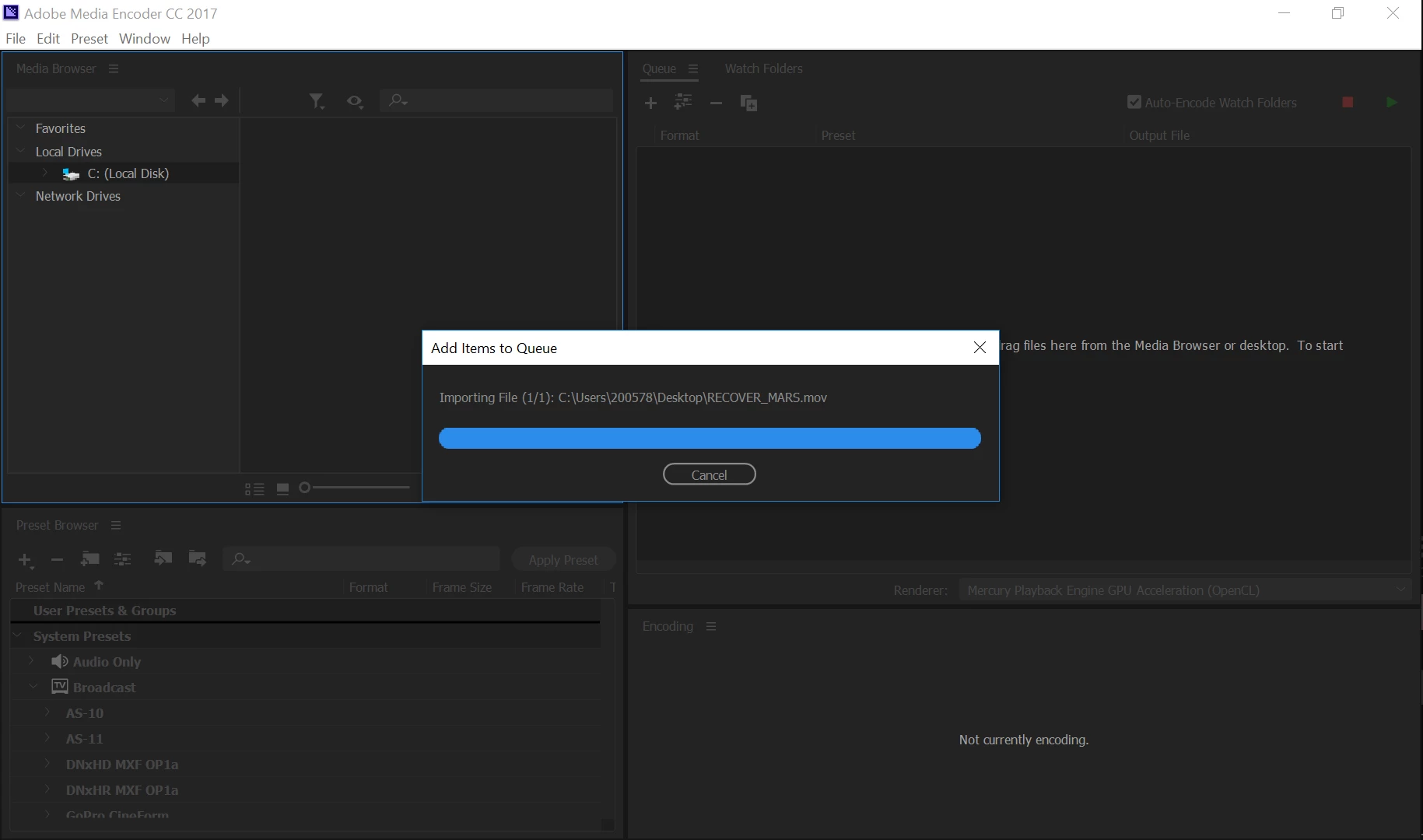Image resolution: width=1423 pixels, height=840 pixels.
Task: Go forward in Media Browser navigation
Action: point(222,100)
